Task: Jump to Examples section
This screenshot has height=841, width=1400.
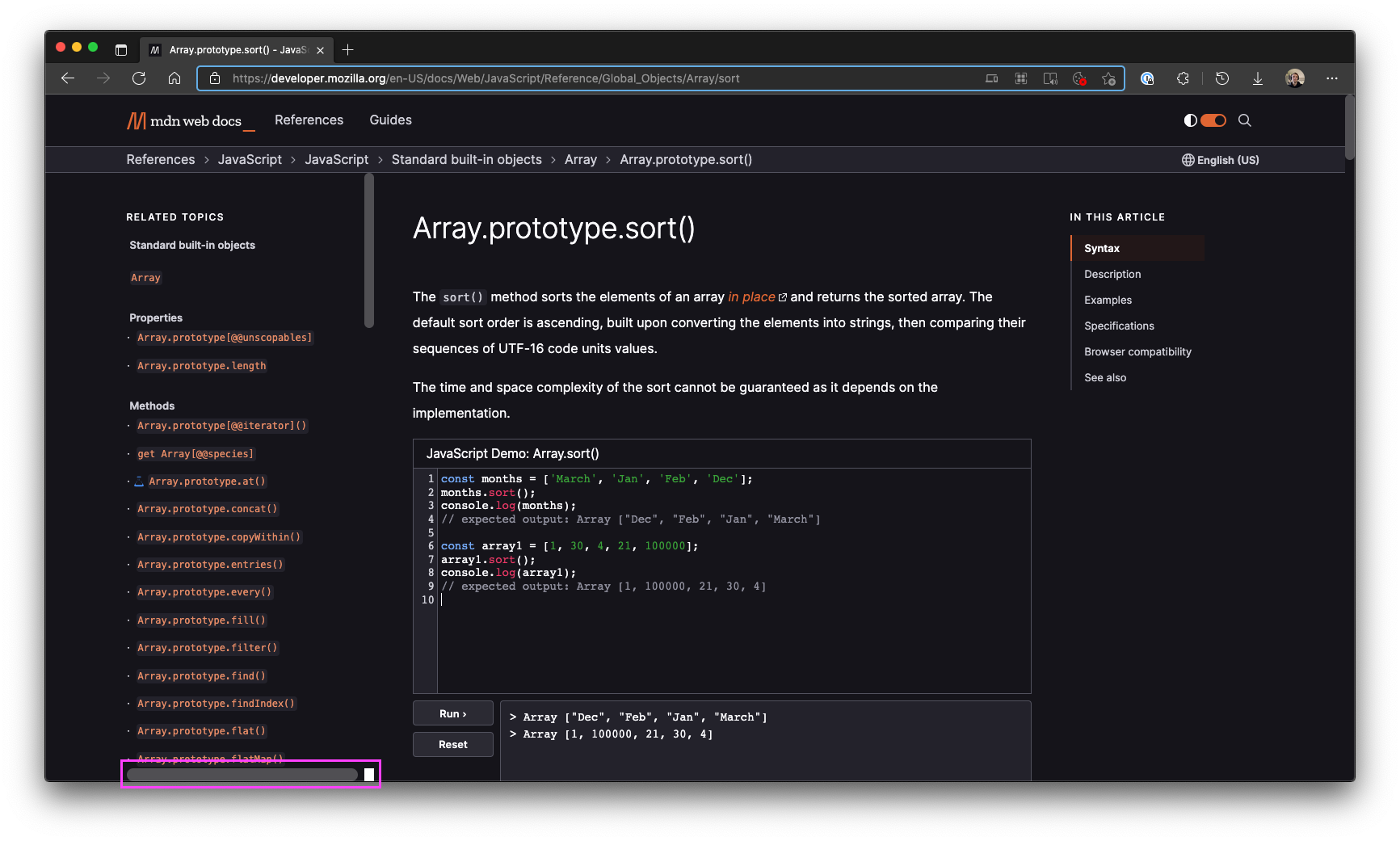Action: click(x=1108, y=300)
